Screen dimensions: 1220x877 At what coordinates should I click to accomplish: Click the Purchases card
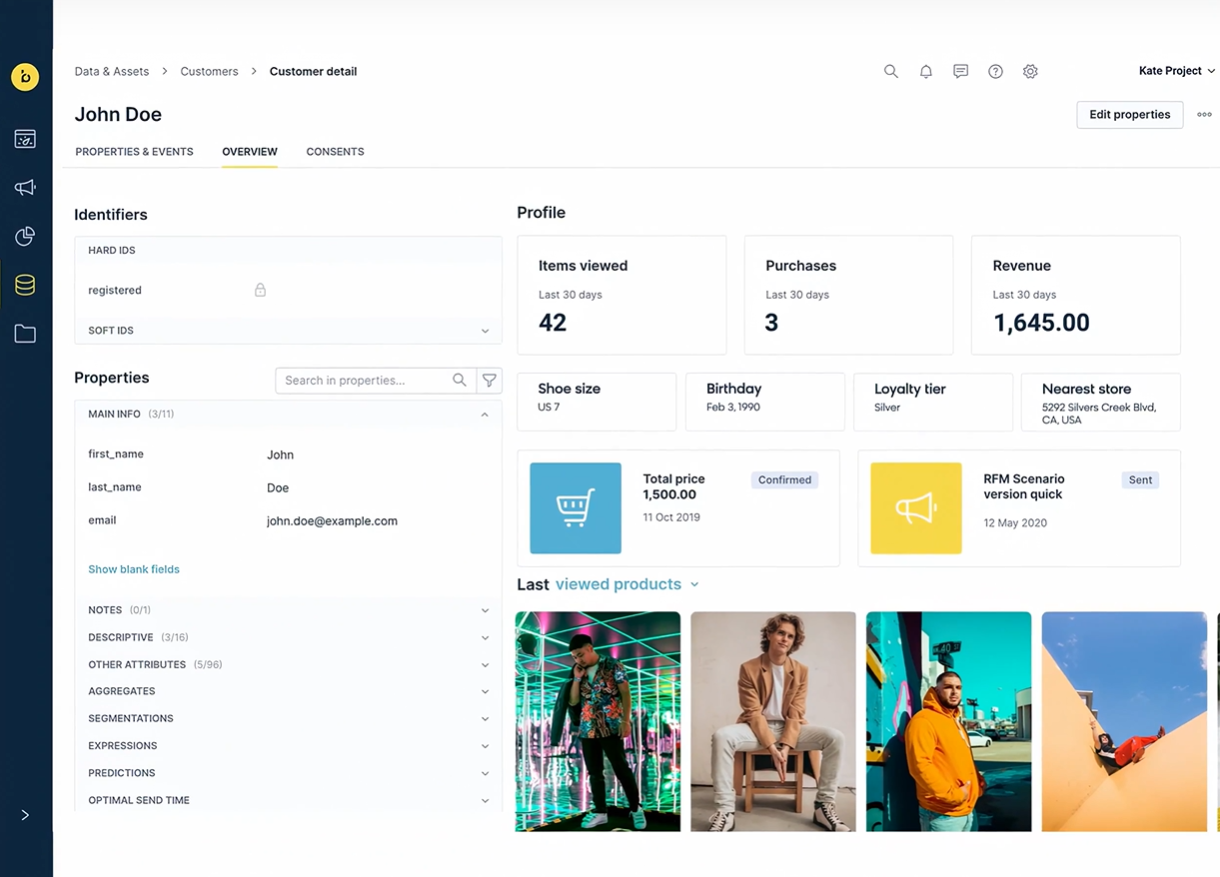click(849, 295)
